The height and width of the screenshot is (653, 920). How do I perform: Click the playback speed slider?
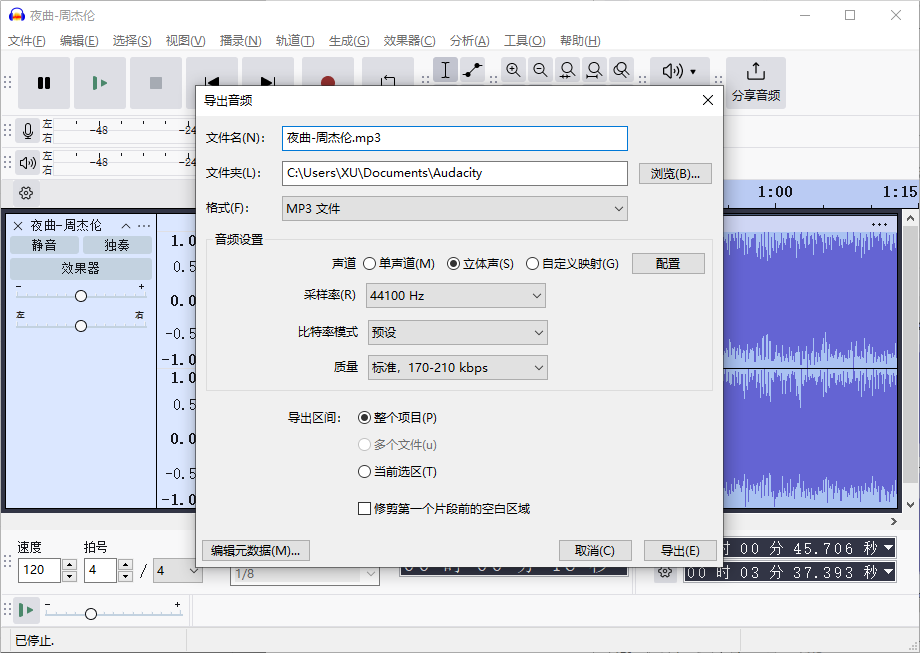(x=90, y=613)
